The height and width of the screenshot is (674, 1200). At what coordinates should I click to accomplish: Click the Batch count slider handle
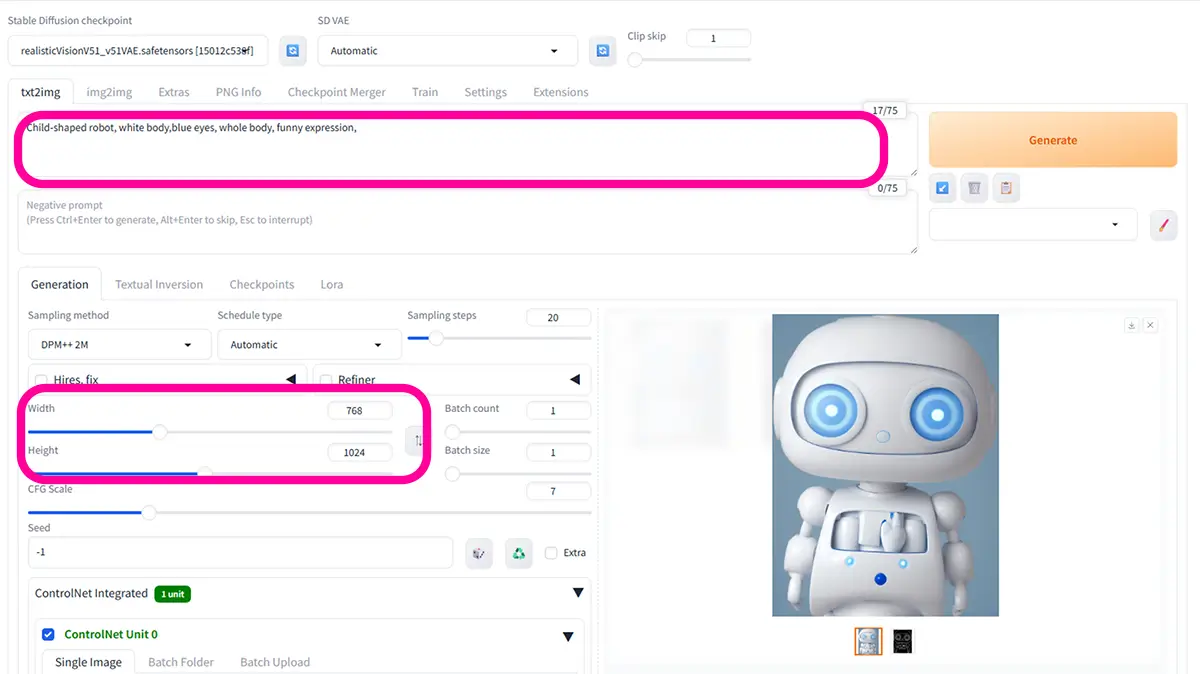point(452,432)
